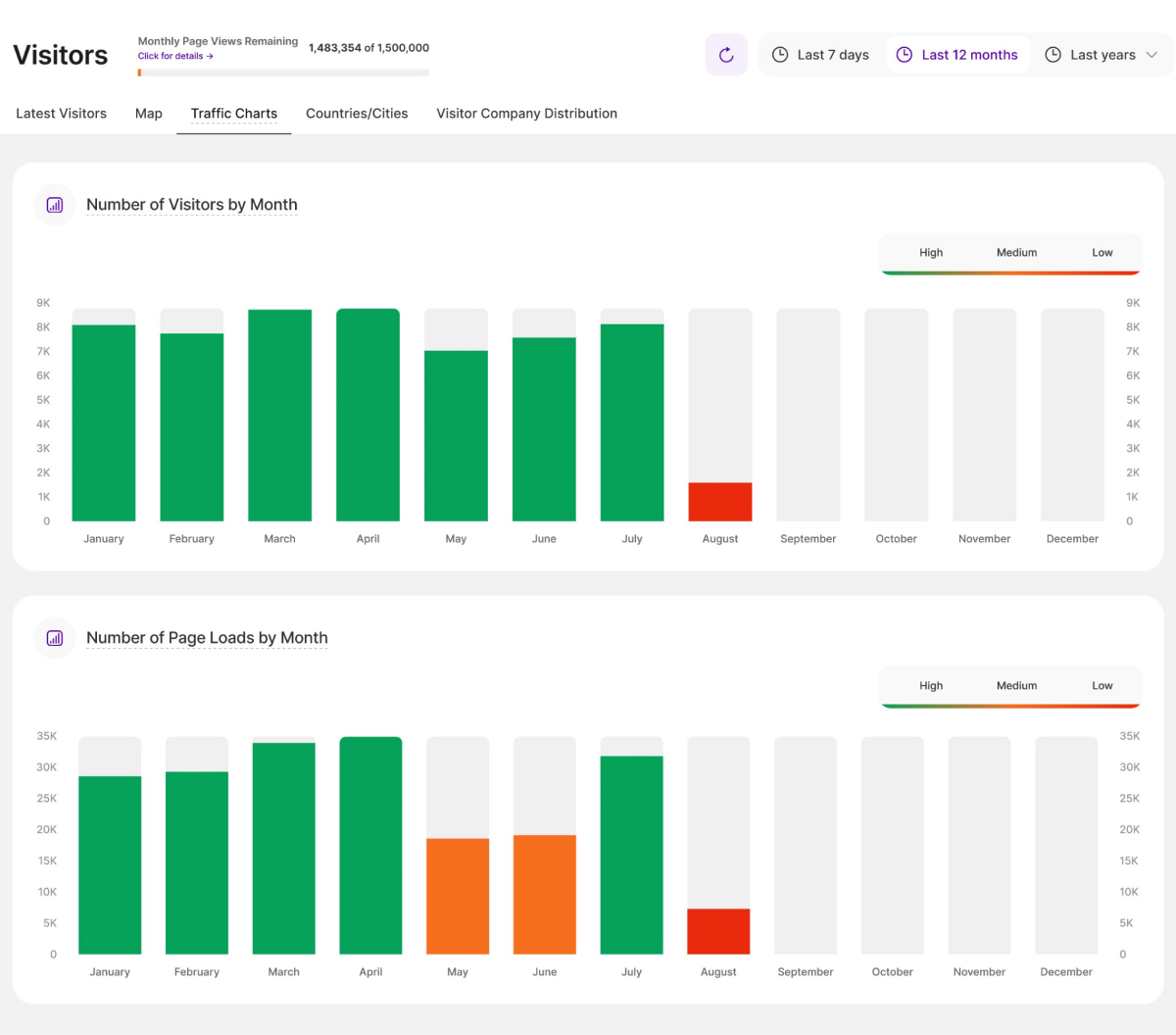Image resolution: width=1176 pixels, height=1035 pixels.
Task: Click clock icon beside Last years
Action: (x=1053, y=55)
